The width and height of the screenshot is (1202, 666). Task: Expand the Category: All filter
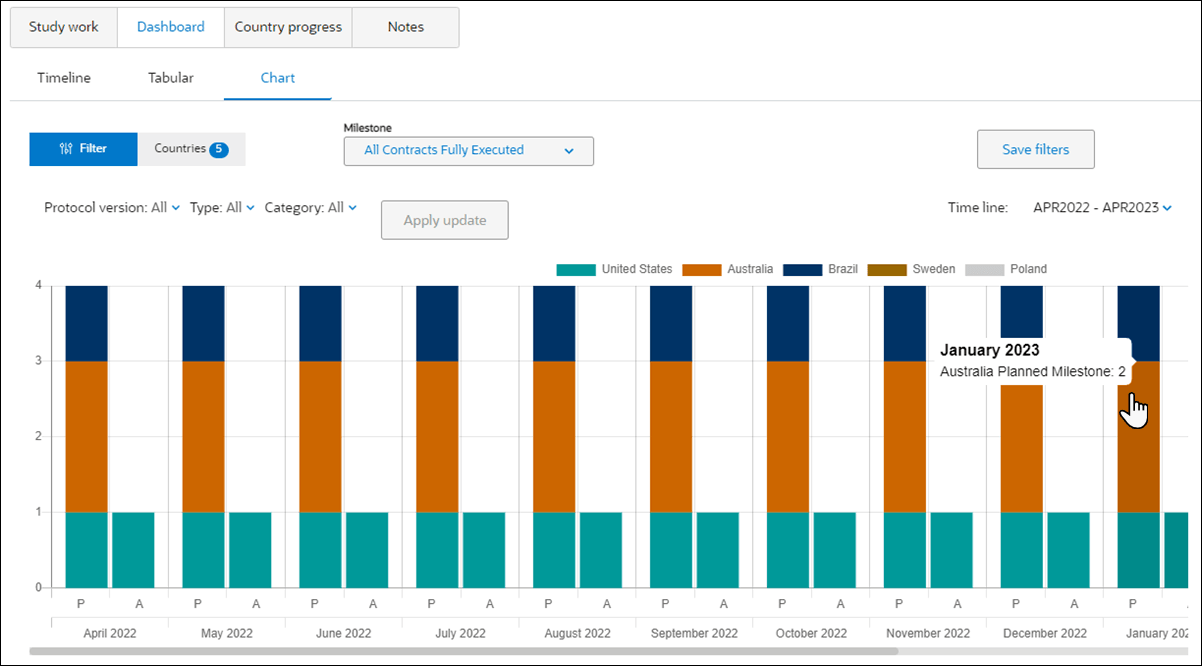310,207
